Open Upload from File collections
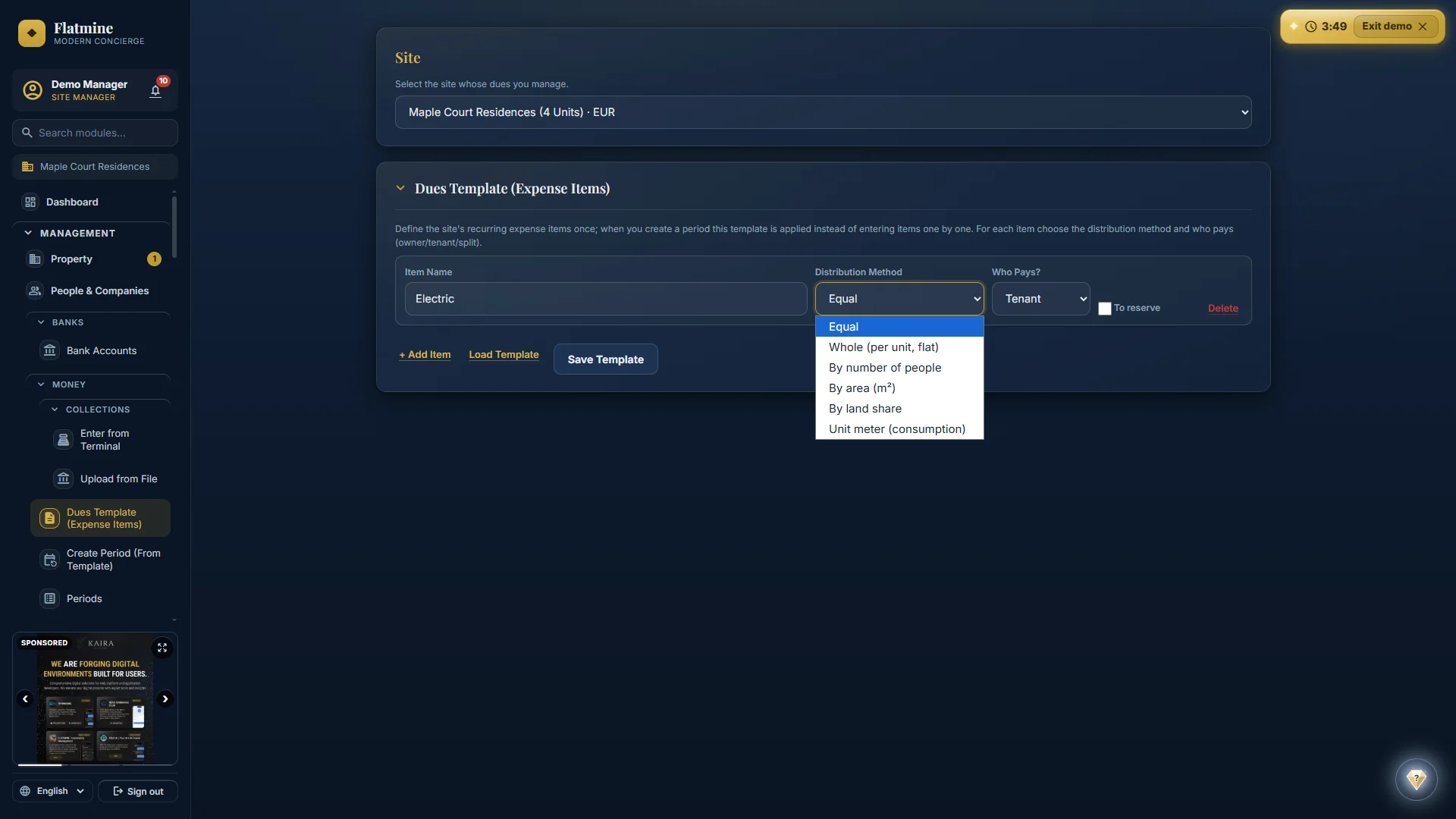This screenshot has width=1456, height=819. tap(108, 479)
